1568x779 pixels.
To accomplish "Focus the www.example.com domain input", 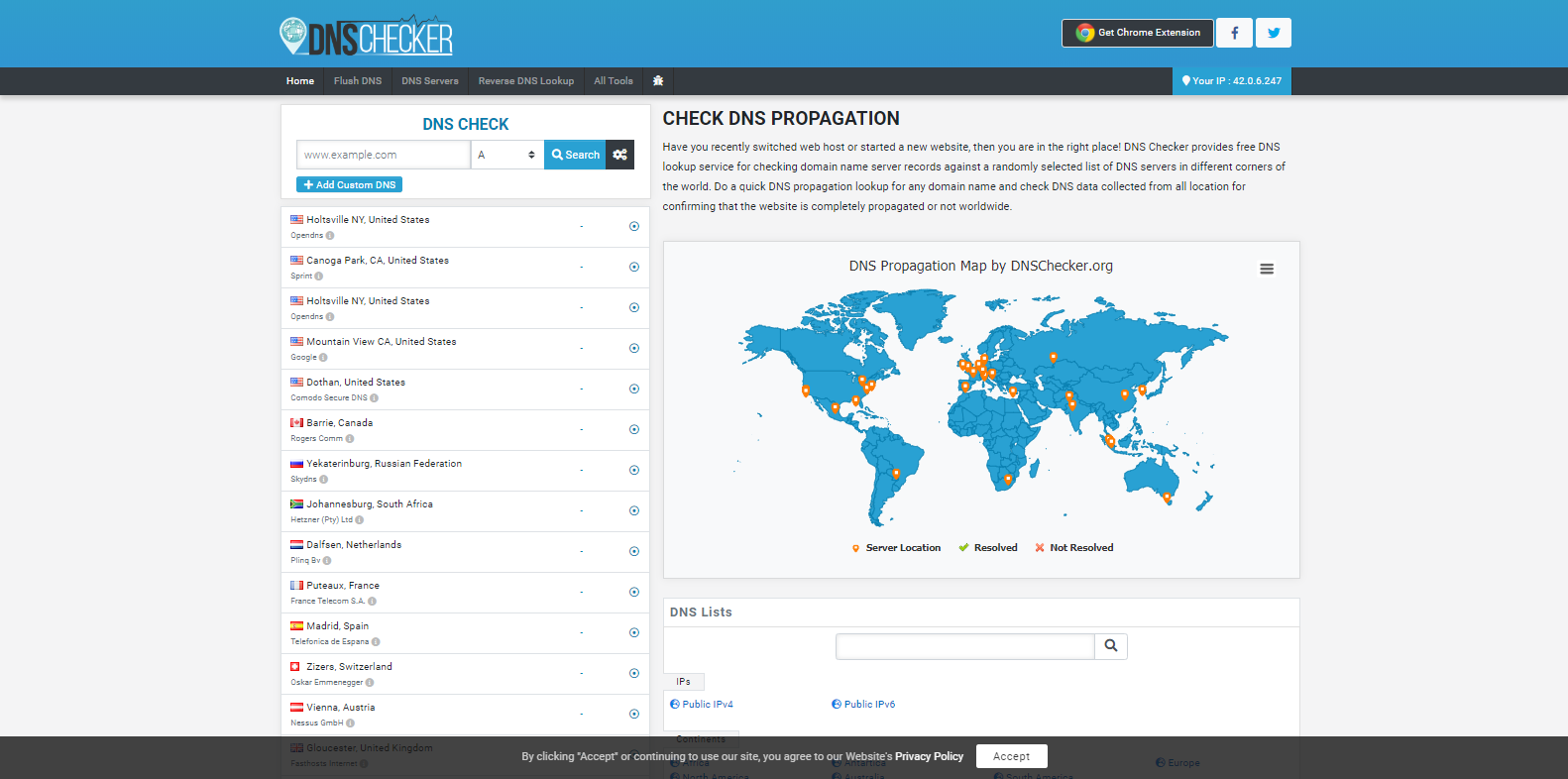I will coord(384,155).
